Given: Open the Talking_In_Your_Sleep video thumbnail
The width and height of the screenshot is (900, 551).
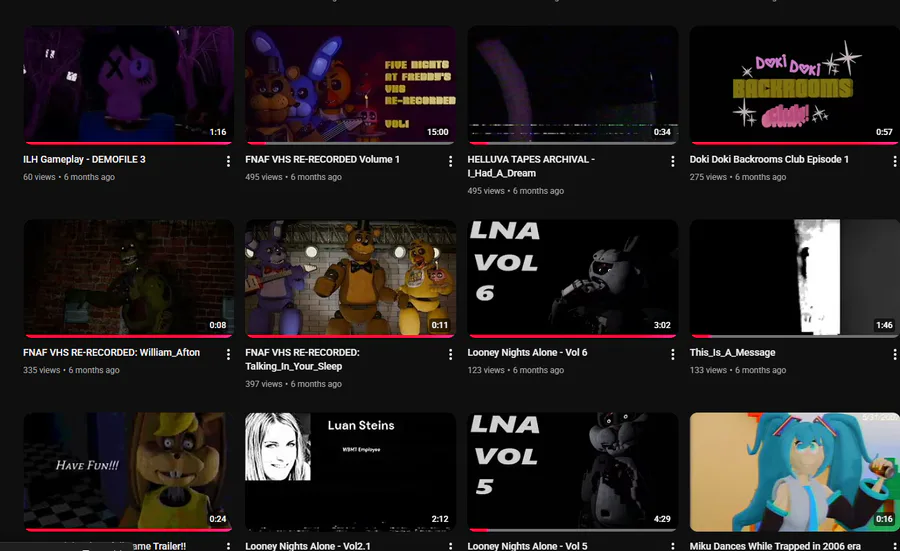Looking at the screenshot, I should tap(351, 278).
